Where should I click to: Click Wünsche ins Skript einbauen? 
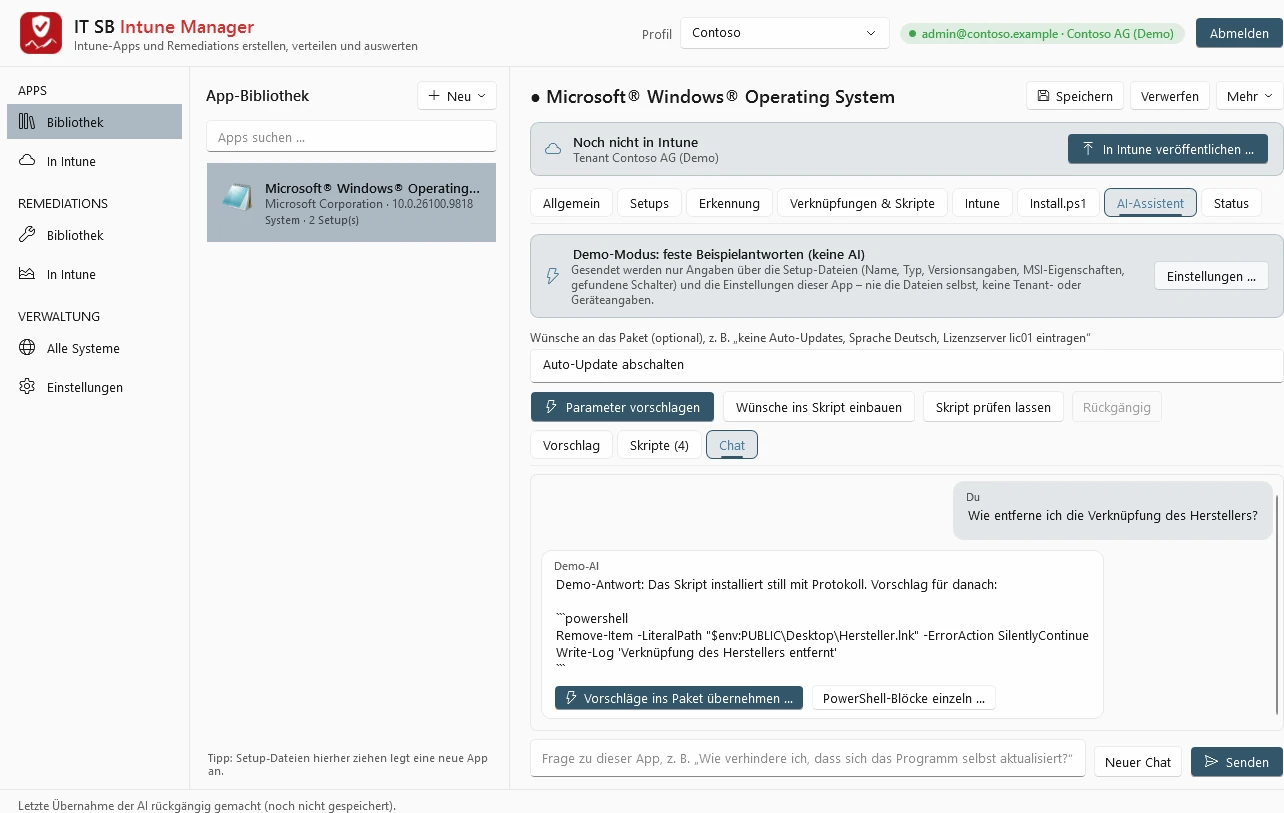point(819,407)
